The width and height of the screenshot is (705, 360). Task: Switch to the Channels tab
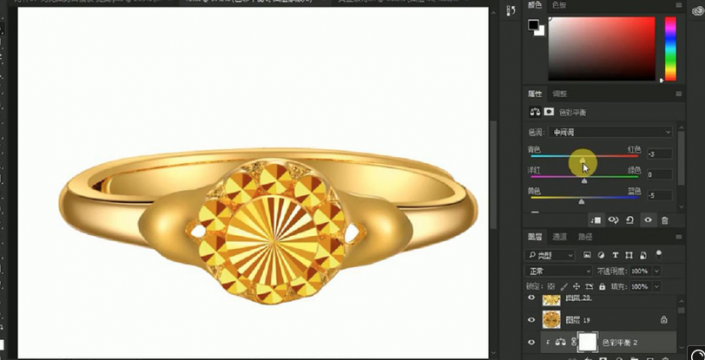[x=560, y=237]
